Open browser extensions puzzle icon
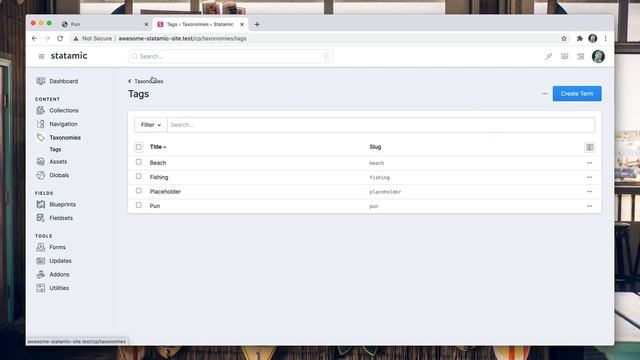Viewport: 640px width, 360px height. [x=580, y=38]
